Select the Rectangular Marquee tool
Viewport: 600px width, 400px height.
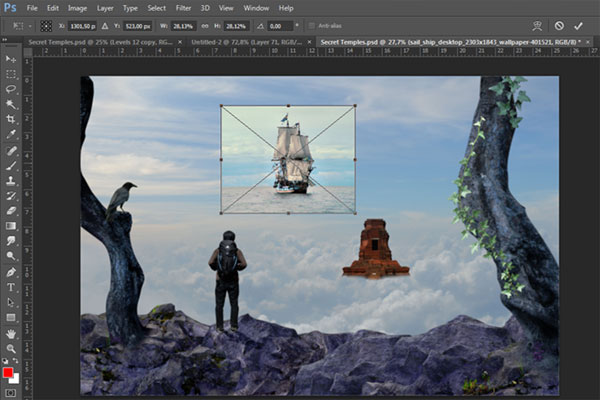(11, 74)
